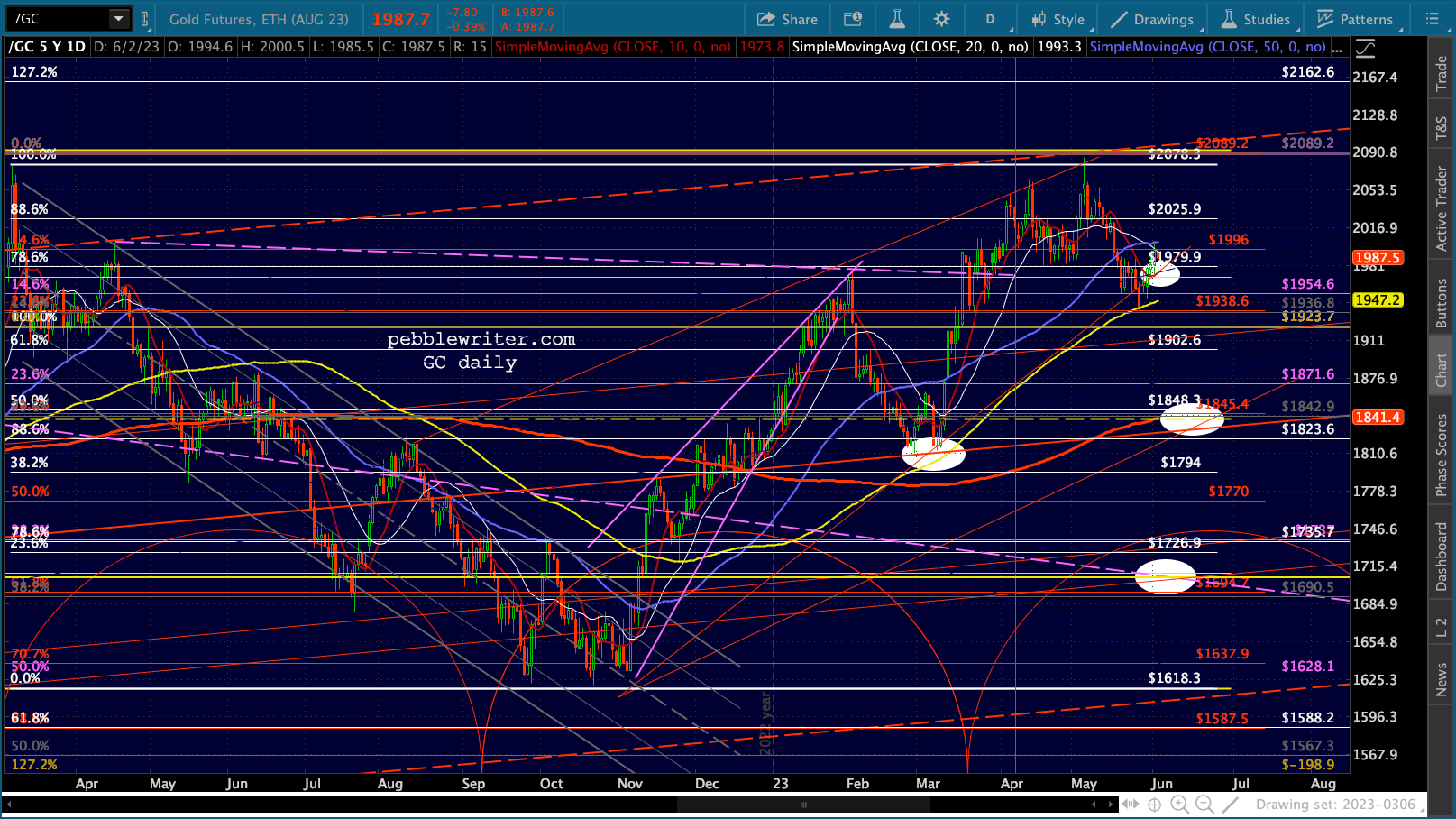Click the $1902.6 level label

coord(1175,340)
